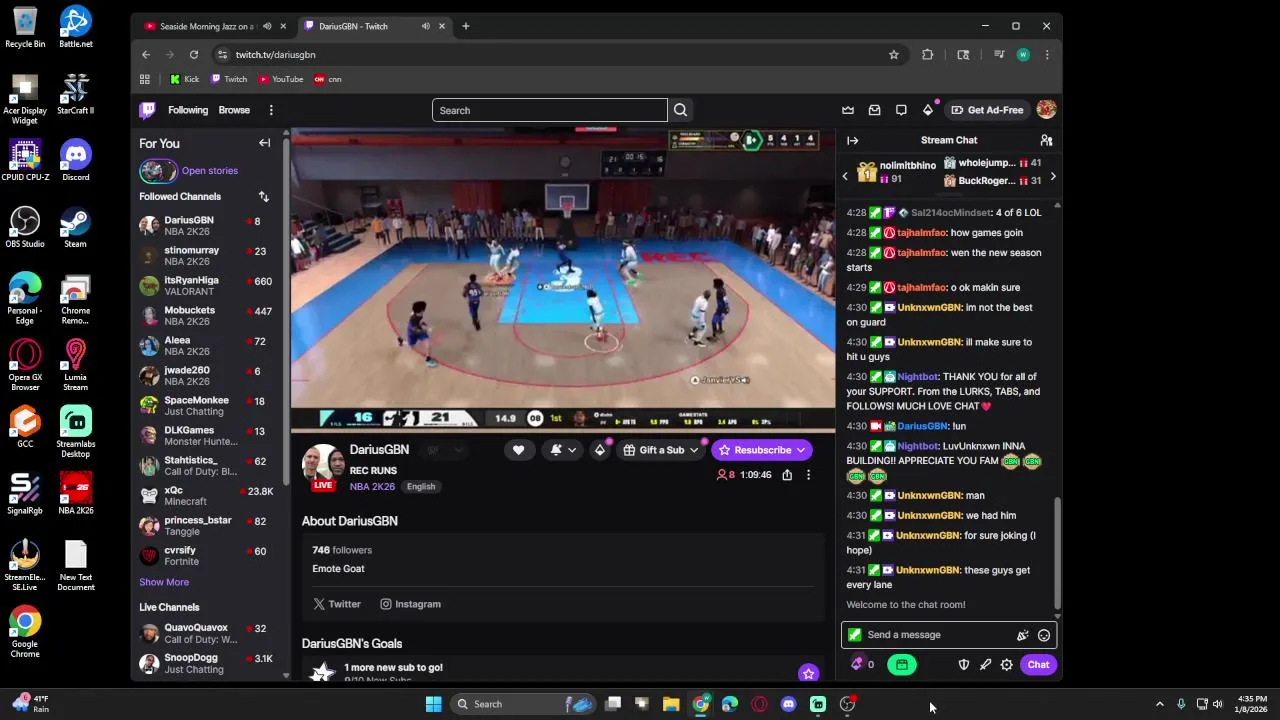This screenshot has width=1280, height=720.
Task: Reload the page in Chrome
Action: (x=194, y=55)
